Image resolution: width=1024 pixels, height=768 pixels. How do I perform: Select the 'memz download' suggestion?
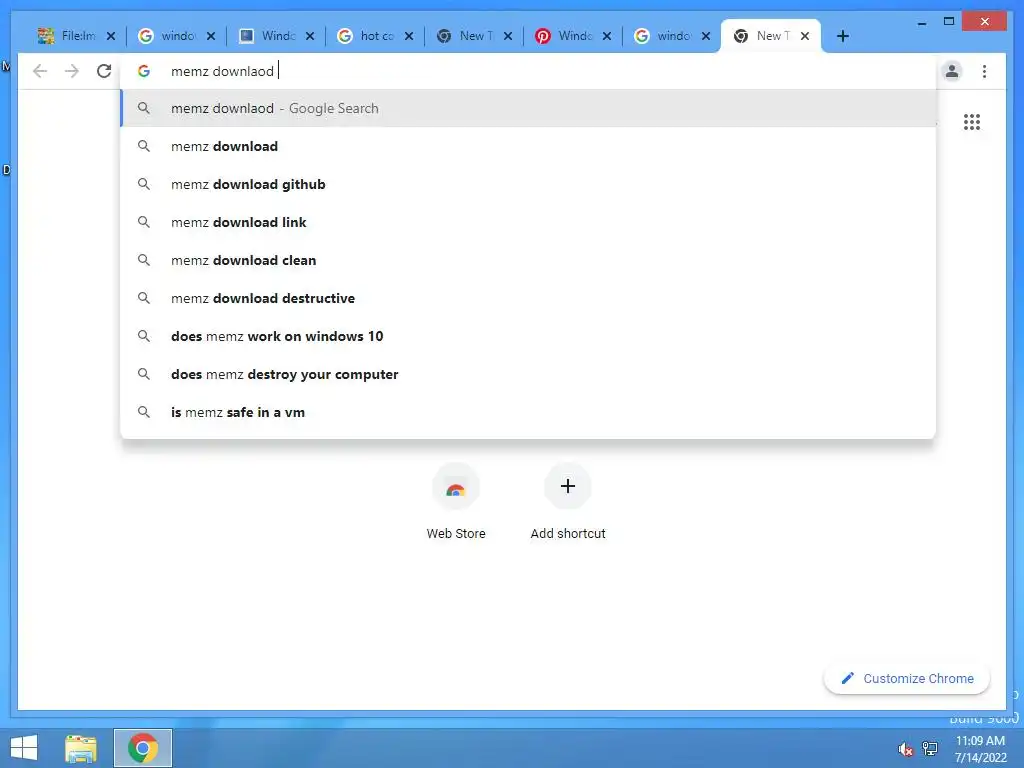point(528,146)
